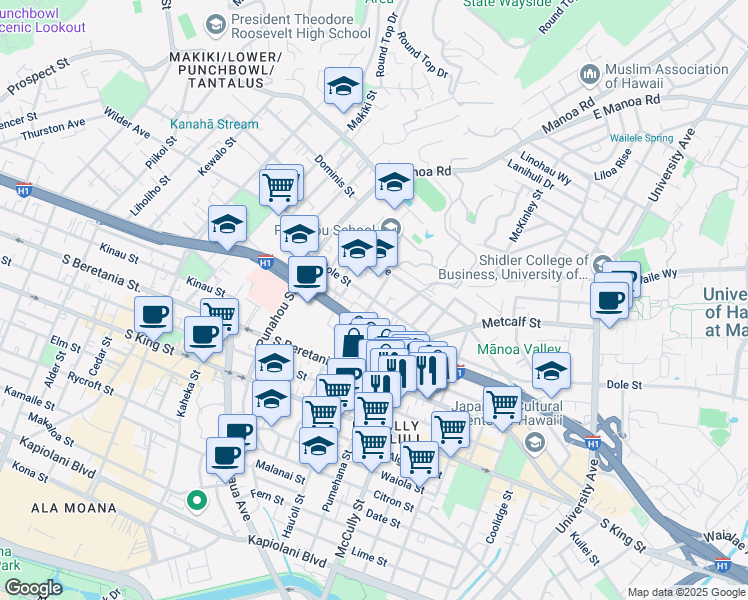Select the E Manoa Rd label
Viewport: 748px width, 600px height.
tap(626, 106)
